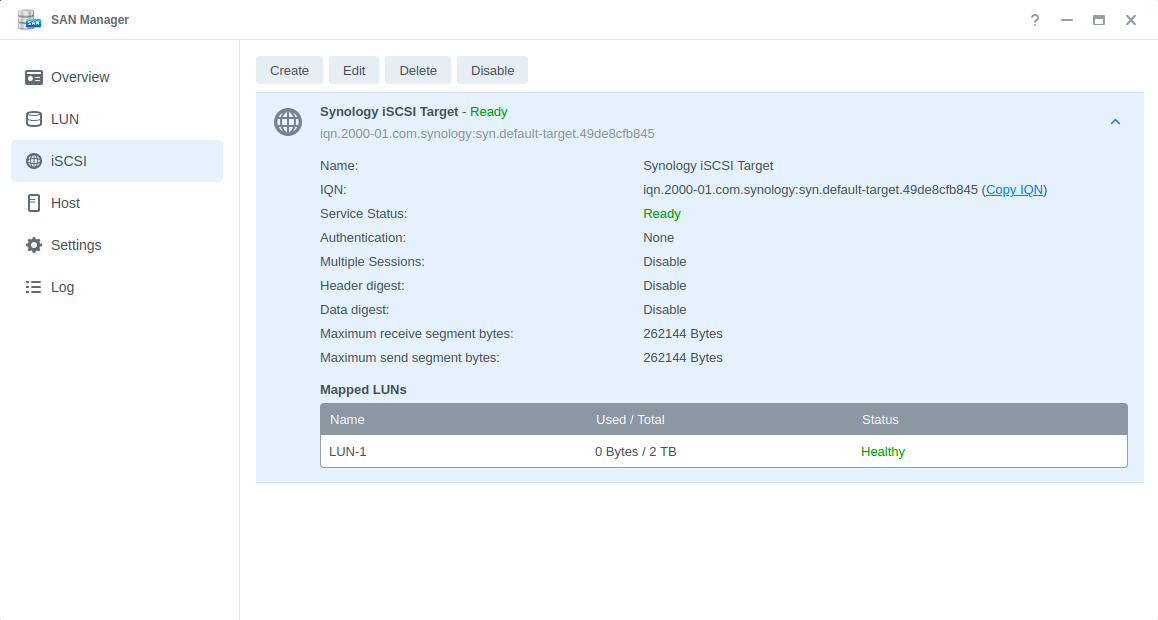
Task: Click the Settings gear icon
Action: click(x=34, y=245)
